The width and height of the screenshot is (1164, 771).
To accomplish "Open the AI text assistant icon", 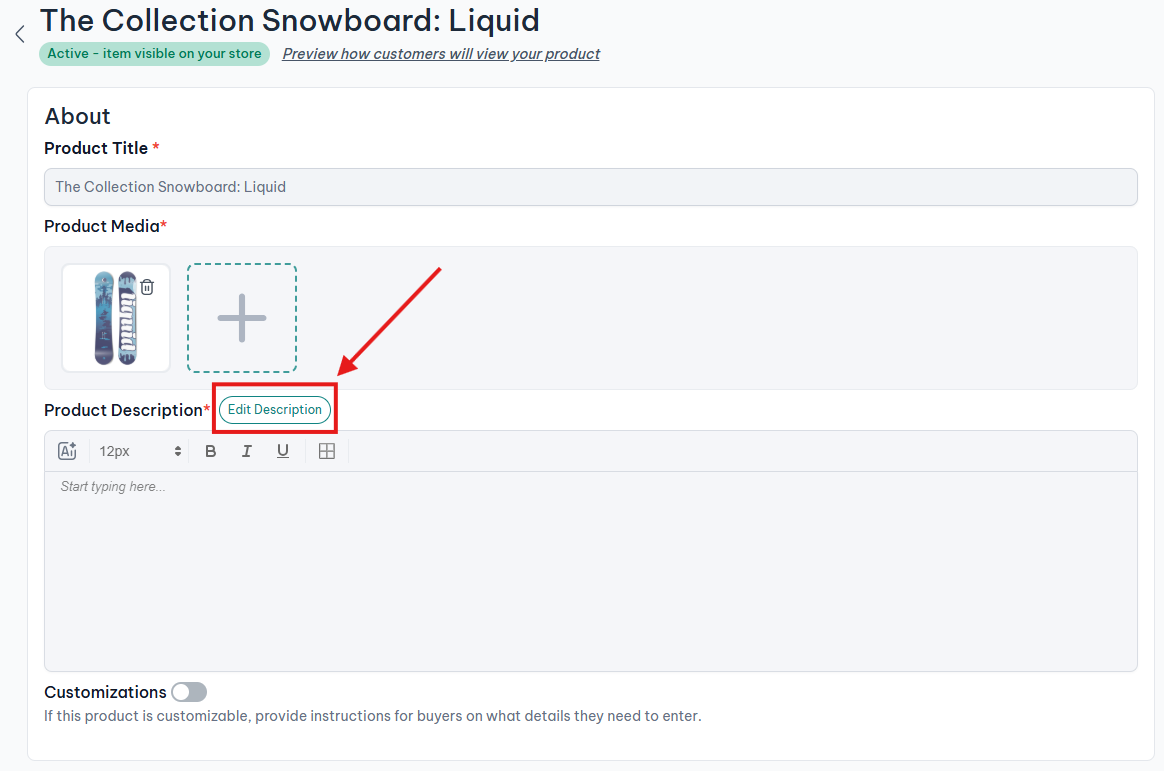I will click(68, 451).
